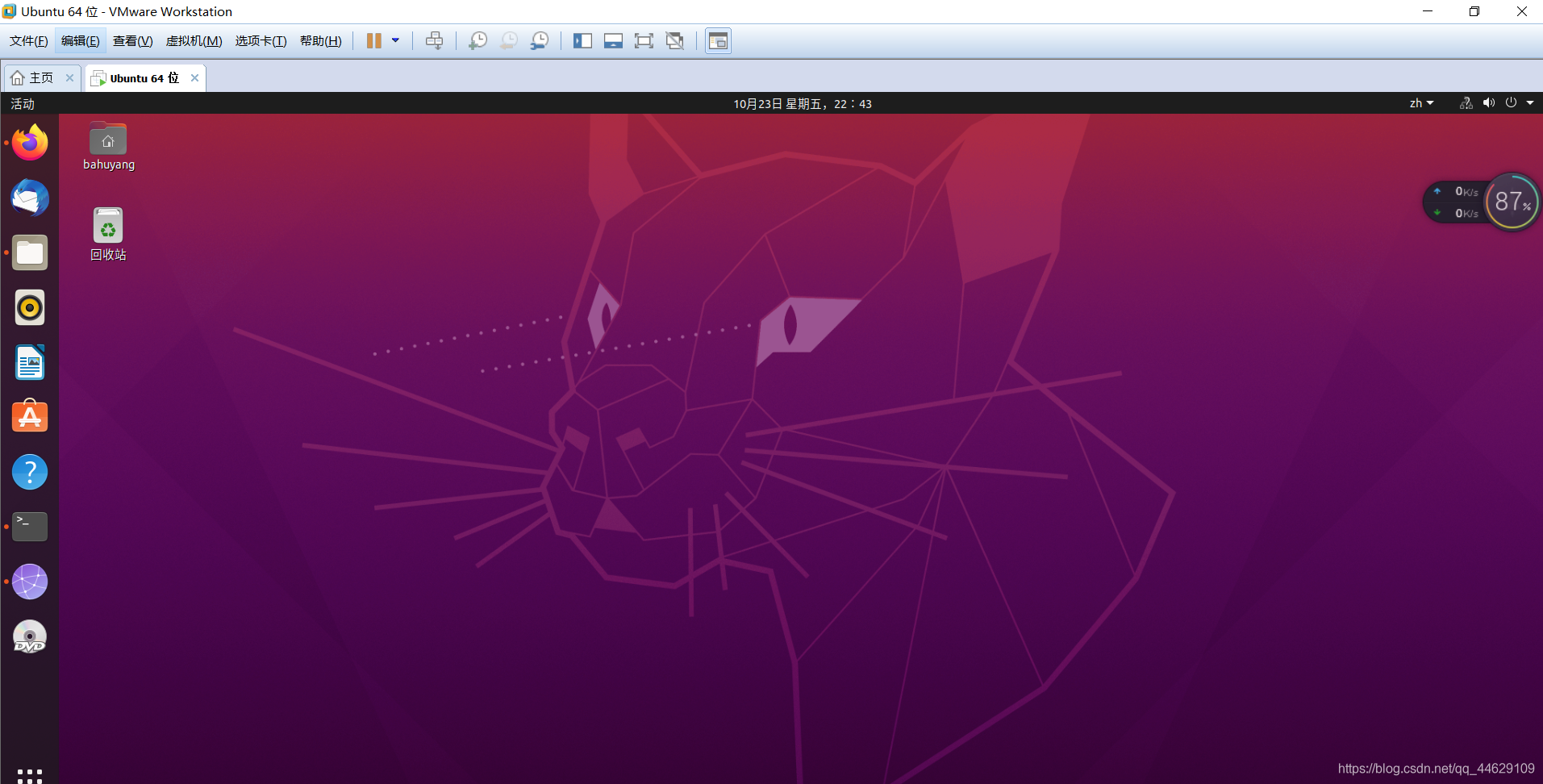Open the Terminal from the dock
This screenshot has width=1543, height=784.
click(30, 527)
